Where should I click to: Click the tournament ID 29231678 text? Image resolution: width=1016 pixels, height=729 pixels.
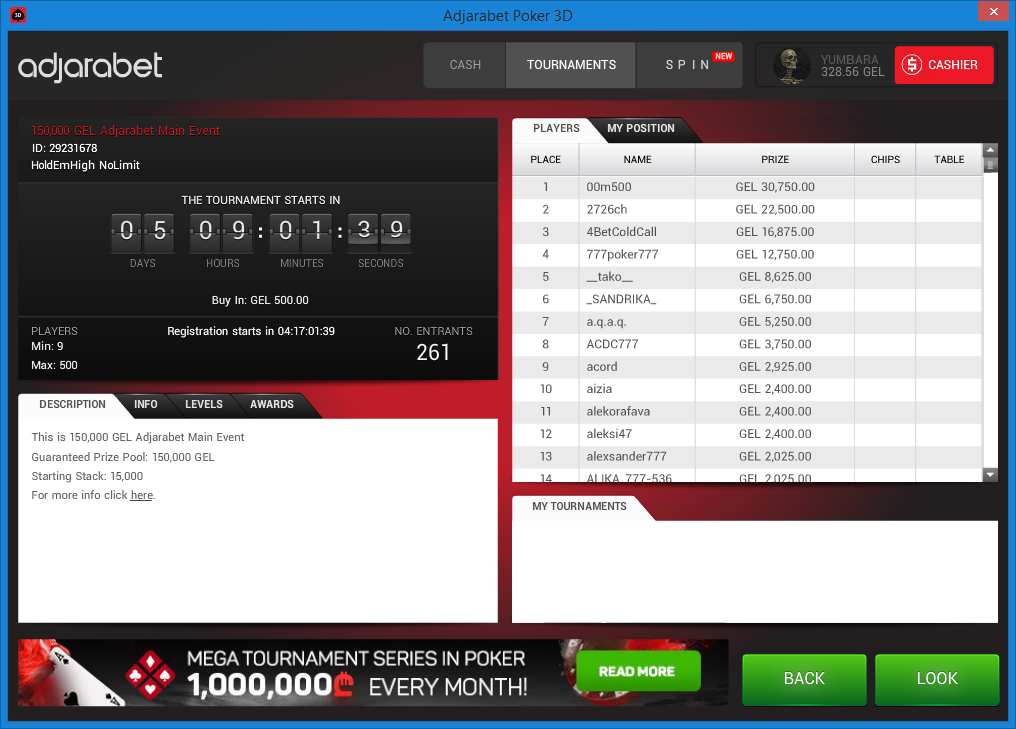pyautogui.click(x=64, y=148)
